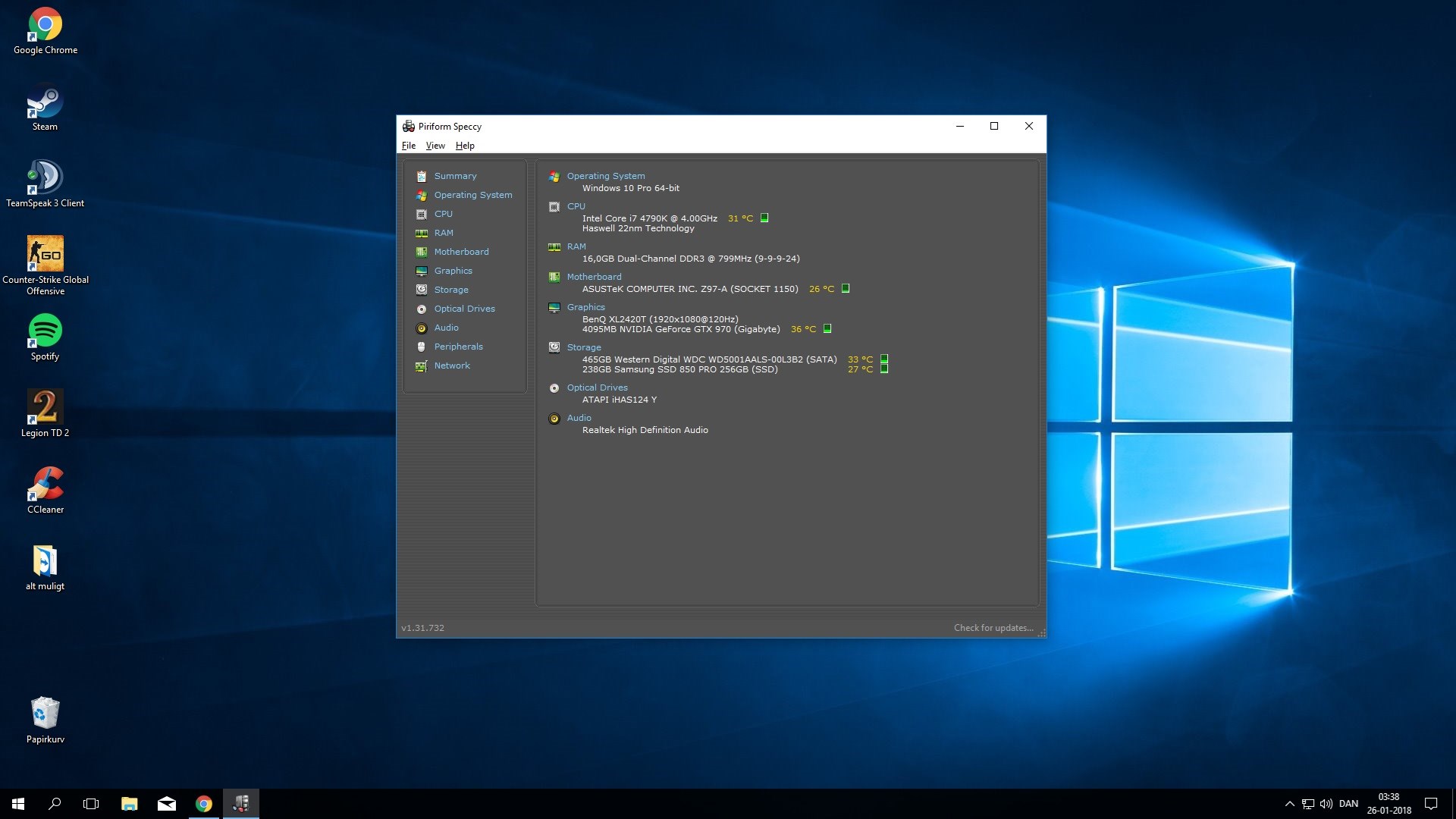Click the Audio heading link in summary pane
1456x819 pixels.
click(579, 418)
